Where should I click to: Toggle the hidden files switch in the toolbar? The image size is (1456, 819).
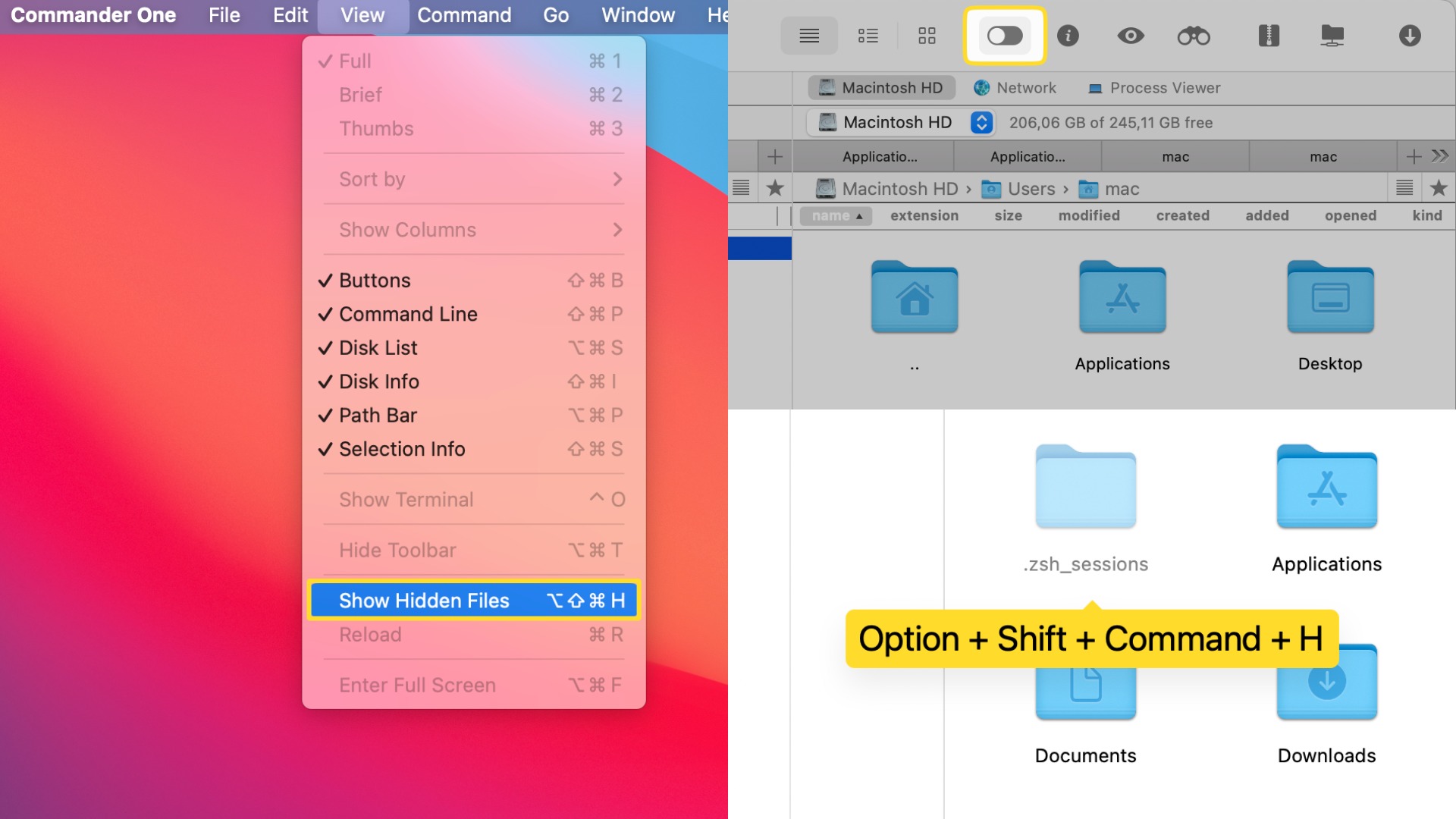[x=1005, y=36]
